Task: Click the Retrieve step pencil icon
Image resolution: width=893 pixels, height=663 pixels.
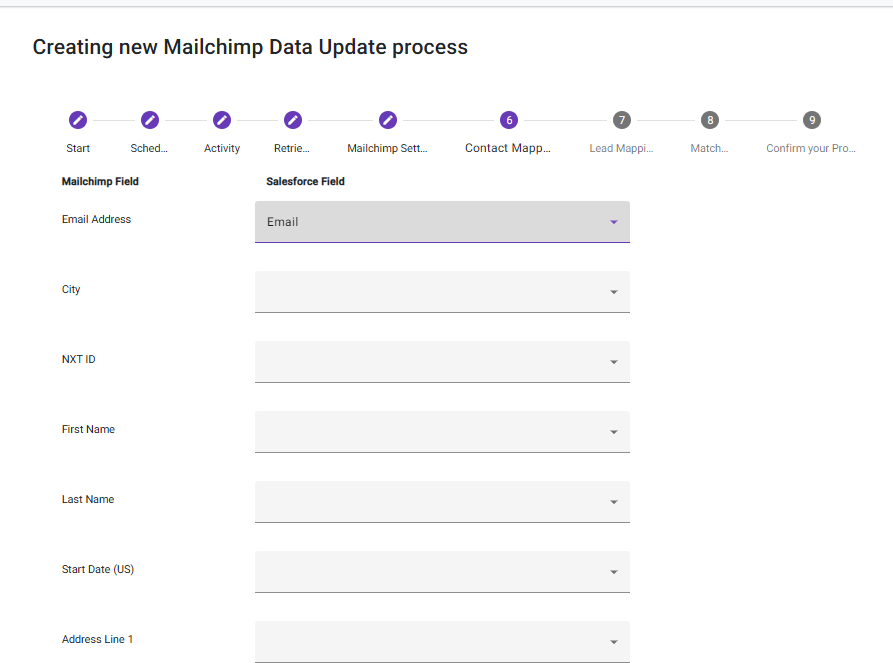Action: pyautogui.click(x=292, y=120)
